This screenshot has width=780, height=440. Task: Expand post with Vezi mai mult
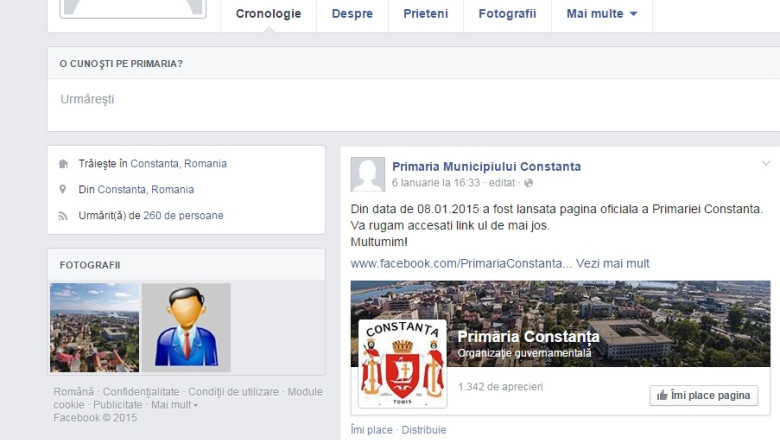coord(613,264)
